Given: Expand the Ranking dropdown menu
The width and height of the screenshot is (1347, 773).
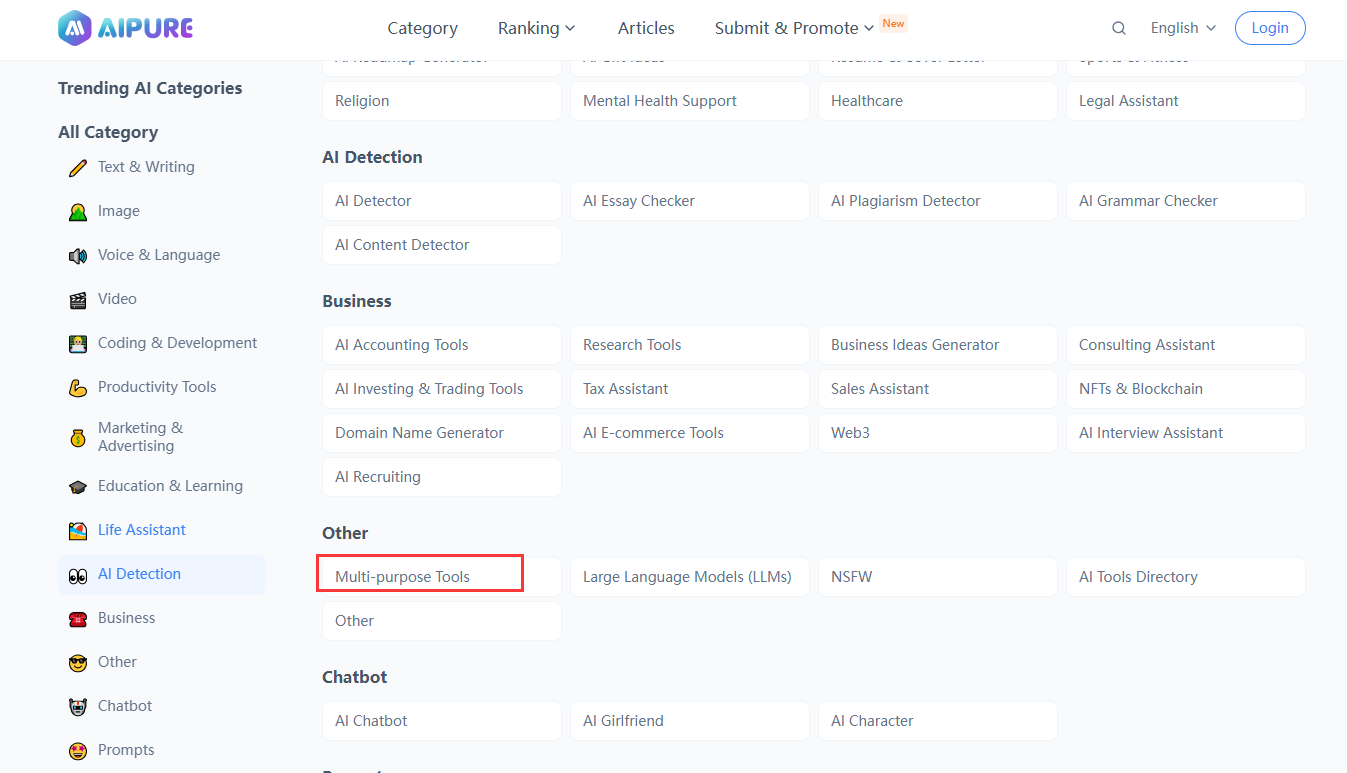Looking at the screenshot, I should 537,28.
